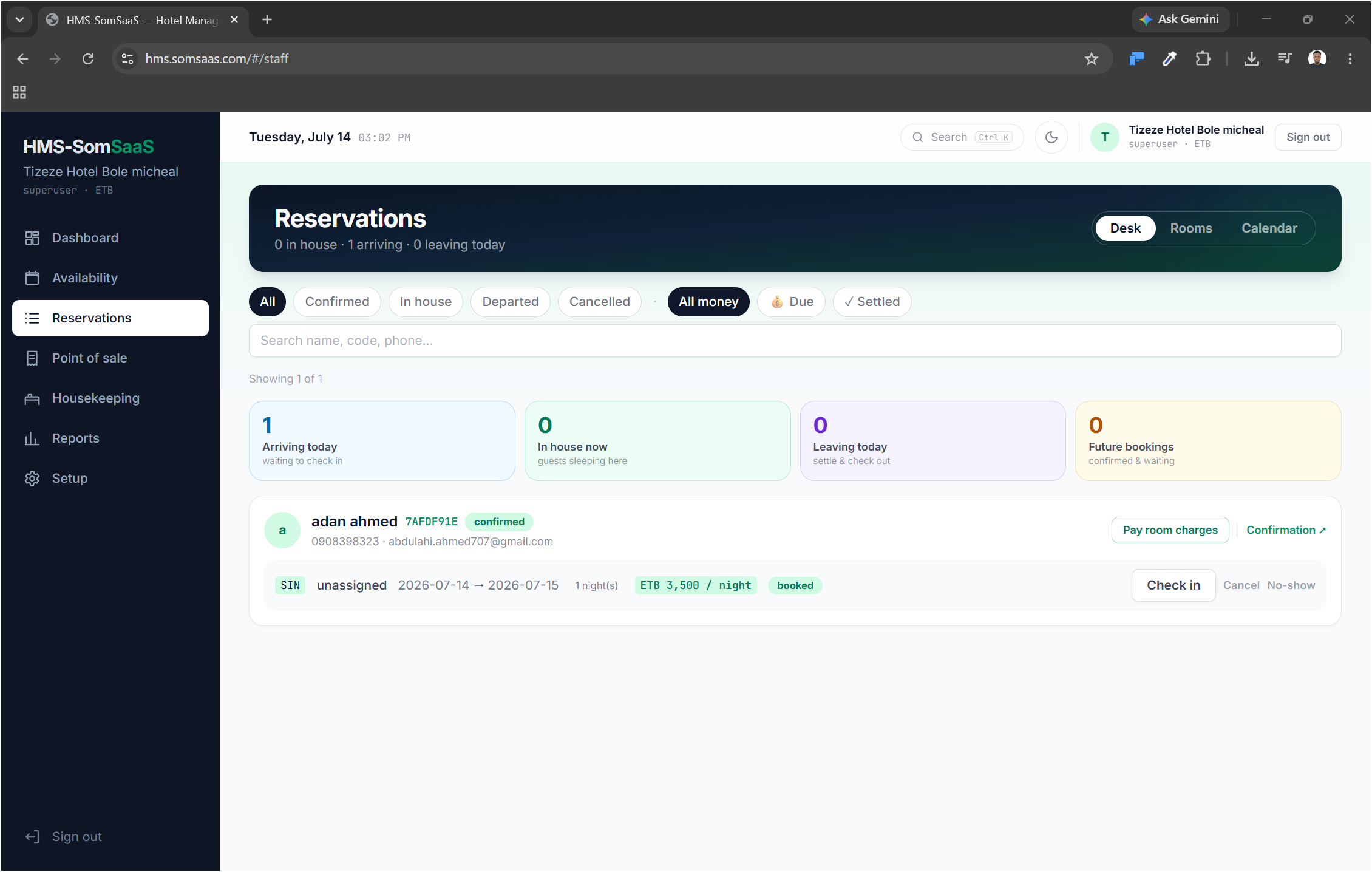Click the browser forward arrow
This screenshot has width=1372, height=872.
(55, 59)
